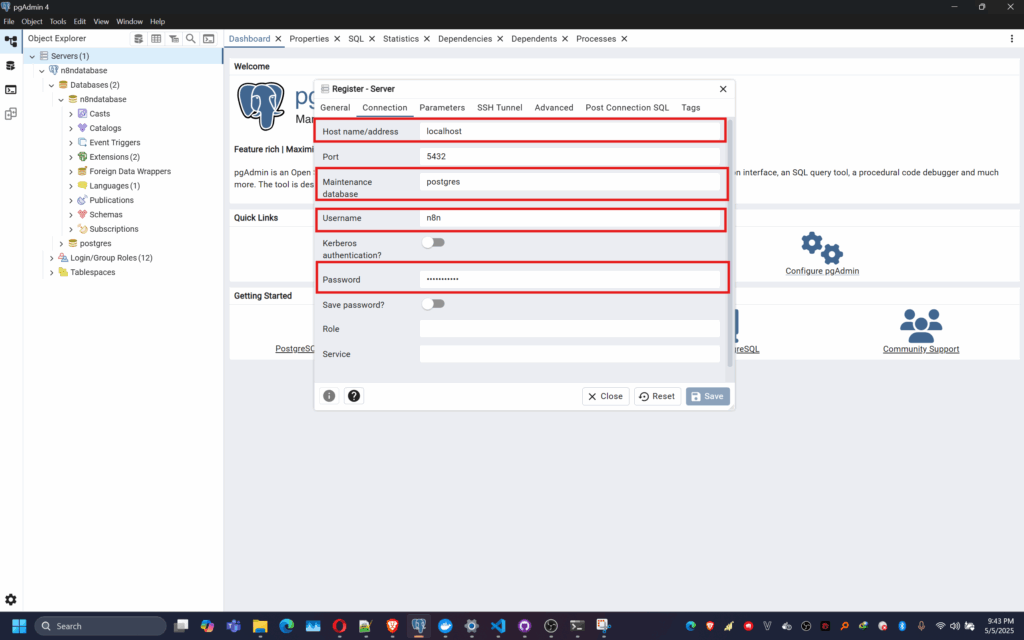Viewport: 1024px width, 640px height.
Task: Open the Post Connection SQL tab
Action: pyautogui.click(x=627, y=108)
